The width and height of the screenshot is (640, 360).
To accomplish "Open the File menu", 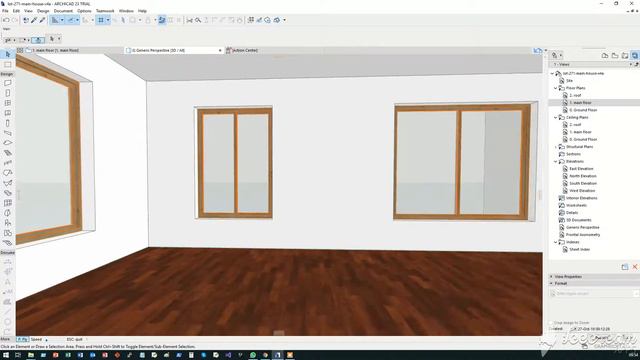I will (5, 11).
